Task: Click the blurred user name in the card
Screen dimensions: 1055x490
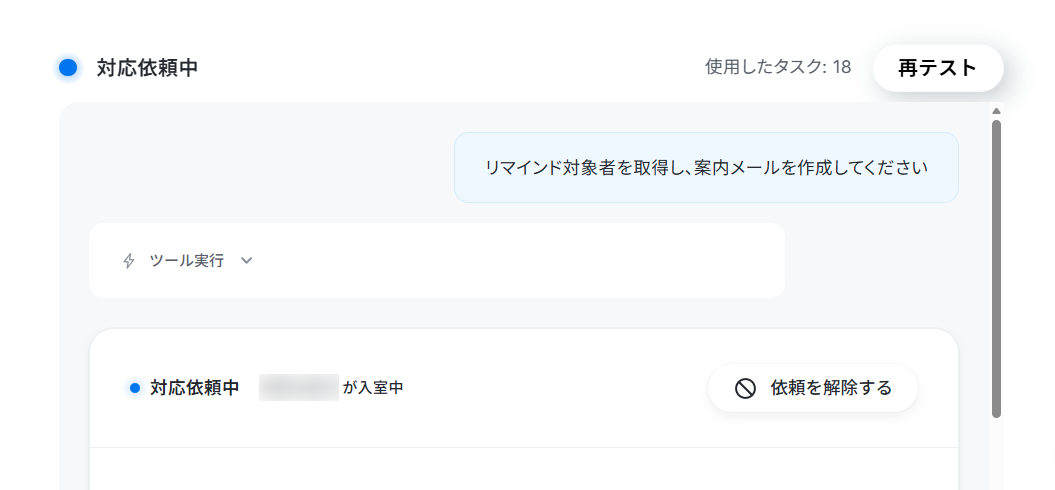Action: coord(299,388)
